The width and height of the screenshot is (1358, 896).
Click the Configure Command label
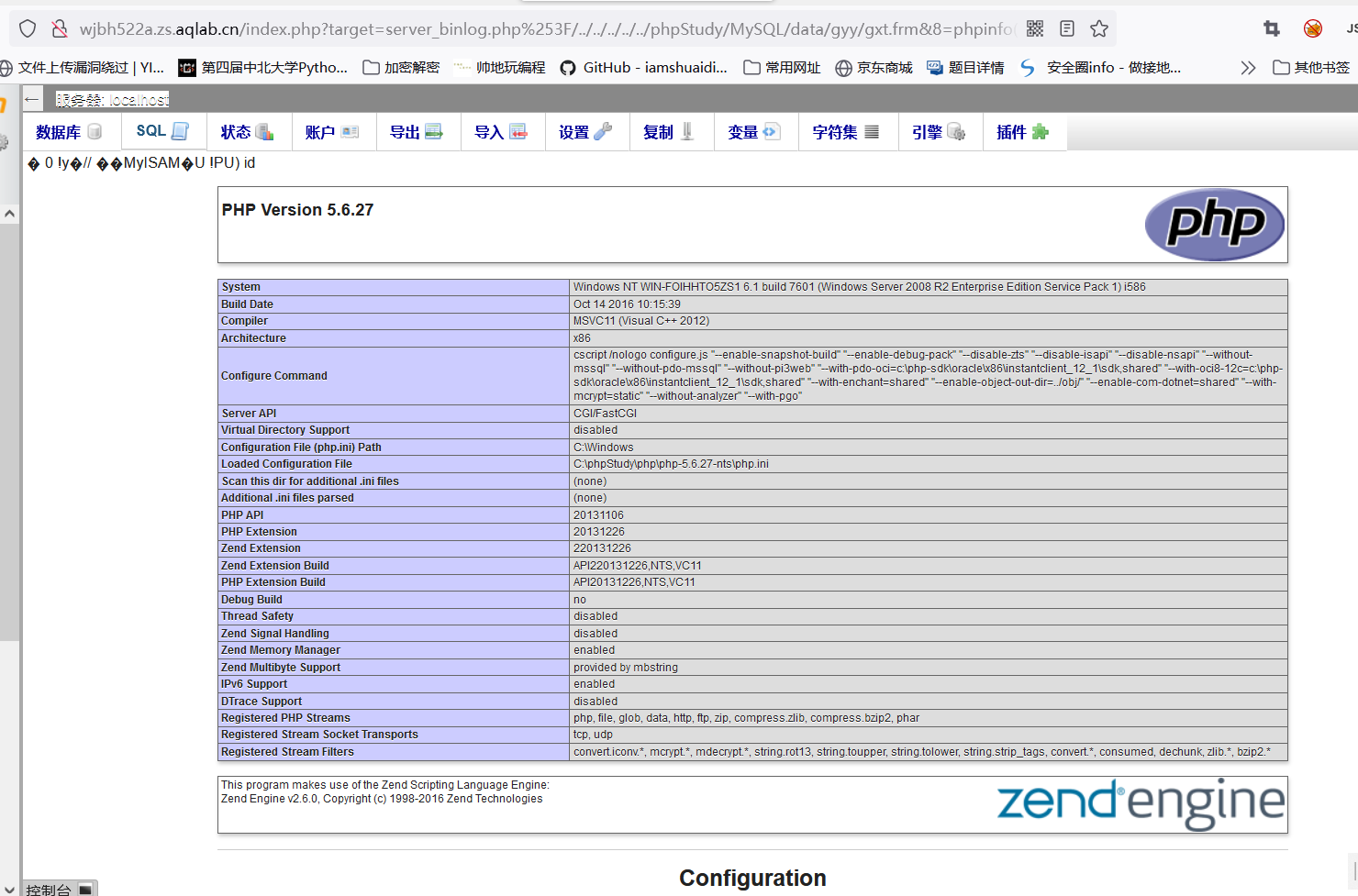[273, 376]
